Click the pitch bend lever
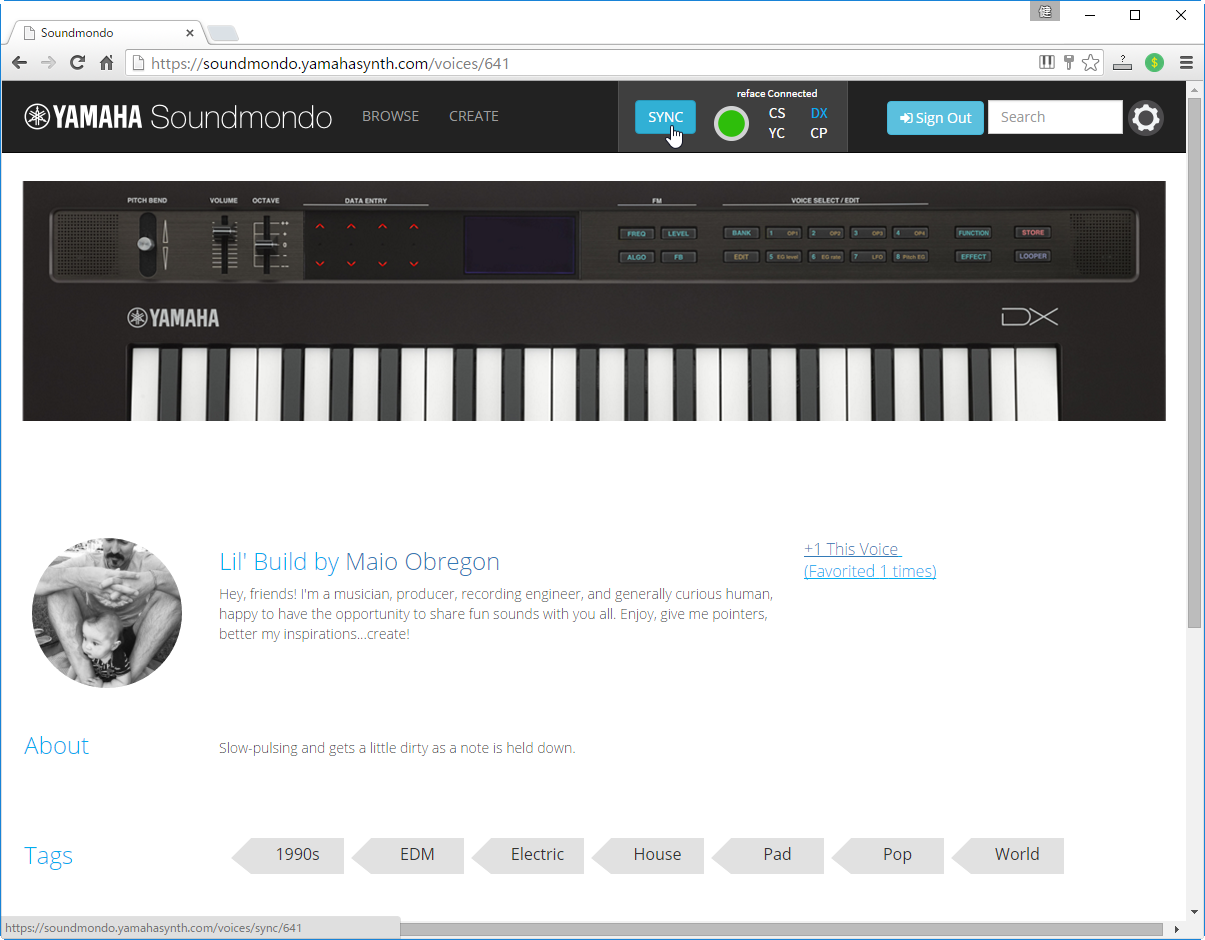The height and width of the screenshot is (940, 1205). [x=147, y=243]
